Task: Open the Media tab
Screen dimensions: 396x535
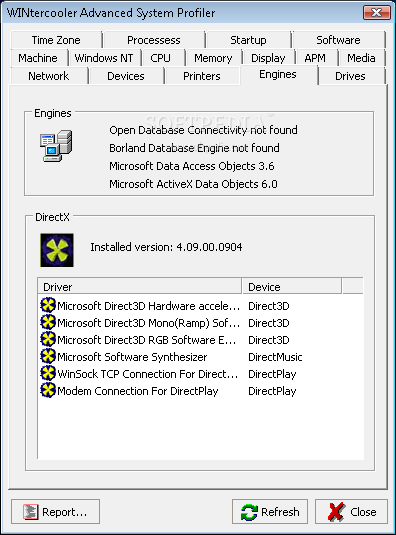Action: pos(362,58)
